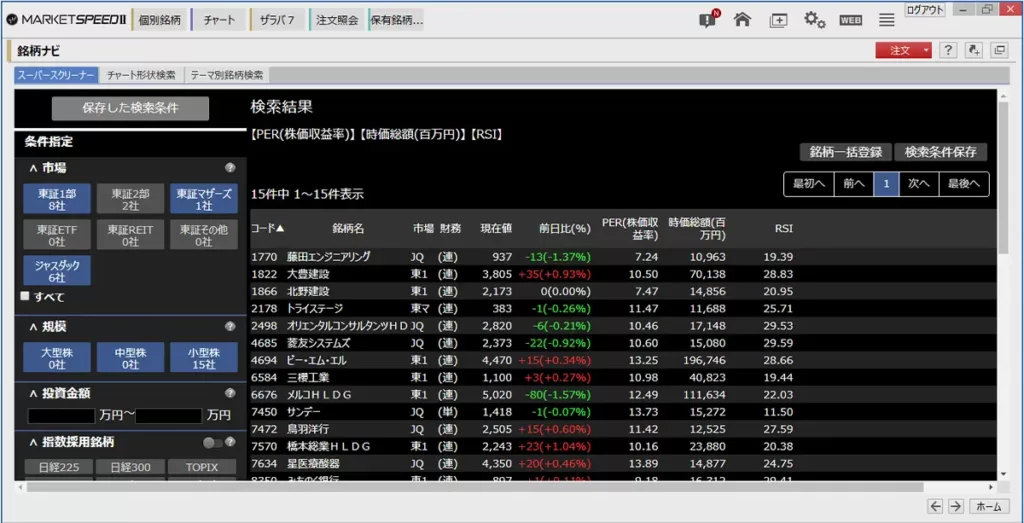This screenshot has height=523, width=1024.
Task: Click 銘柄一括登録 button
Action: point(846,152)
